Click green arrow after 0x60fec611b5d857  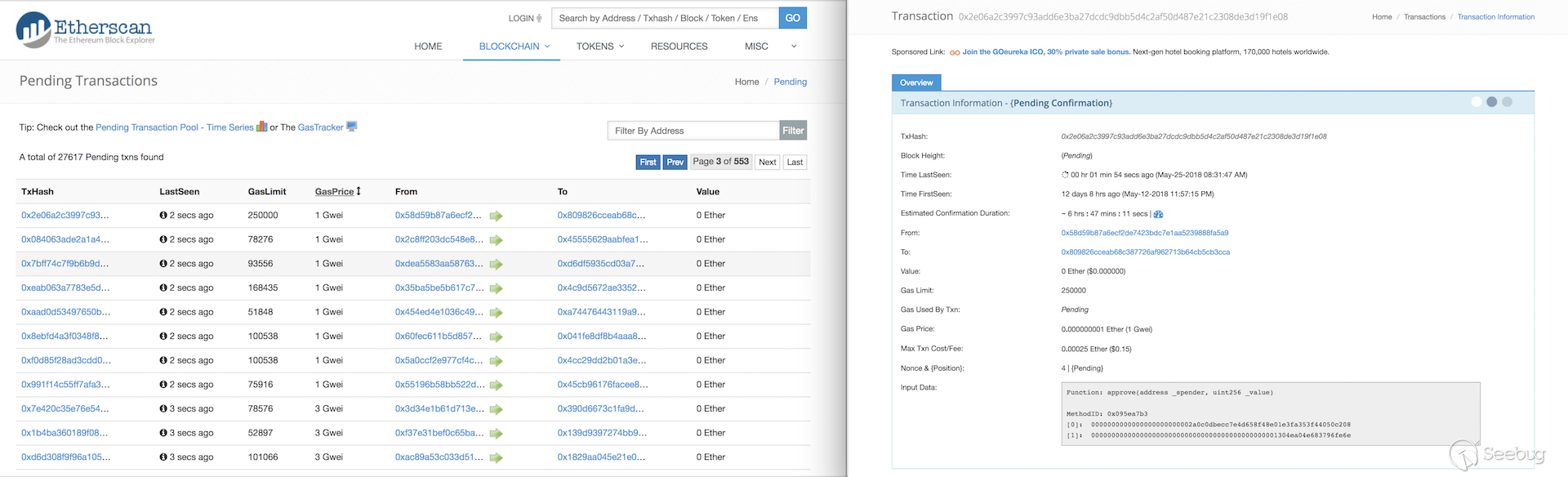496,337
